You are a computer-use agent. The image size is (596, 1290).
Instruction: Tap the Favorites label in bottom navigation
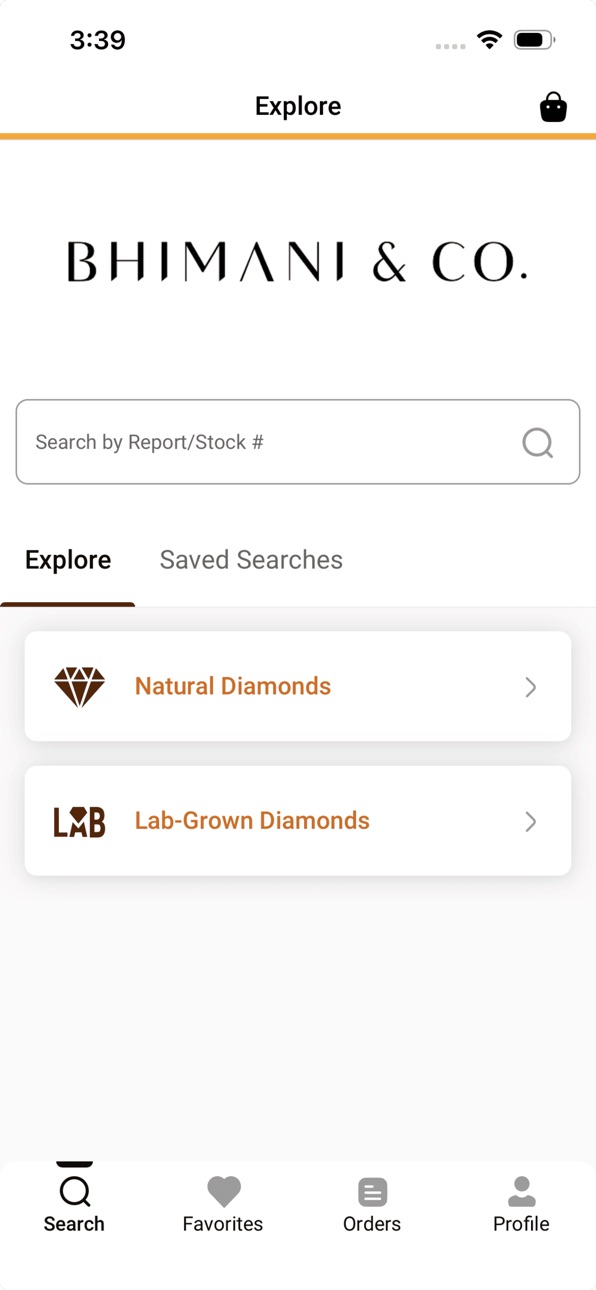pyautogui.click(x=223, y=1224)
